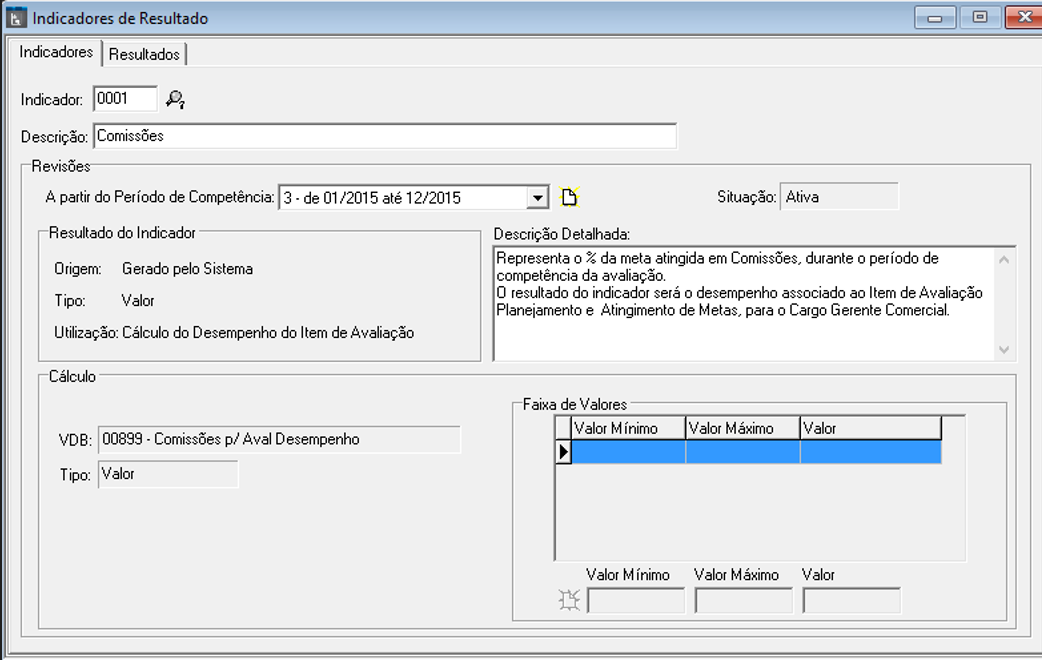Select first-row cell under Valor column
The height and width of the screenshot is (660, 1042).
coord(870,453)
